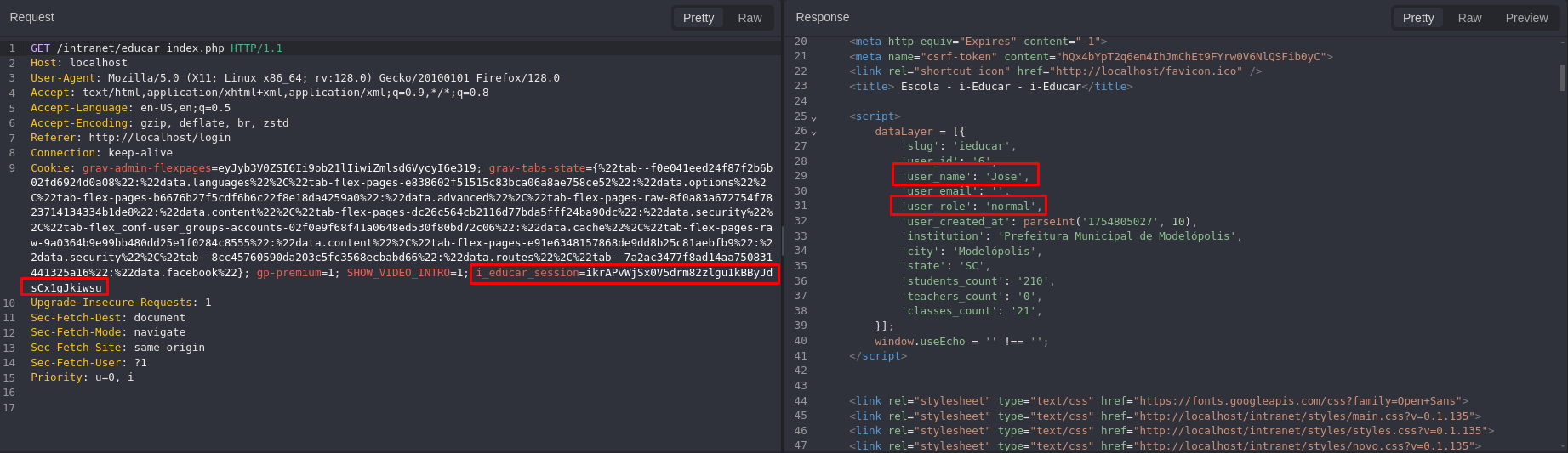
Task: Click the closing </script> tag line
Action: (878, 356)
